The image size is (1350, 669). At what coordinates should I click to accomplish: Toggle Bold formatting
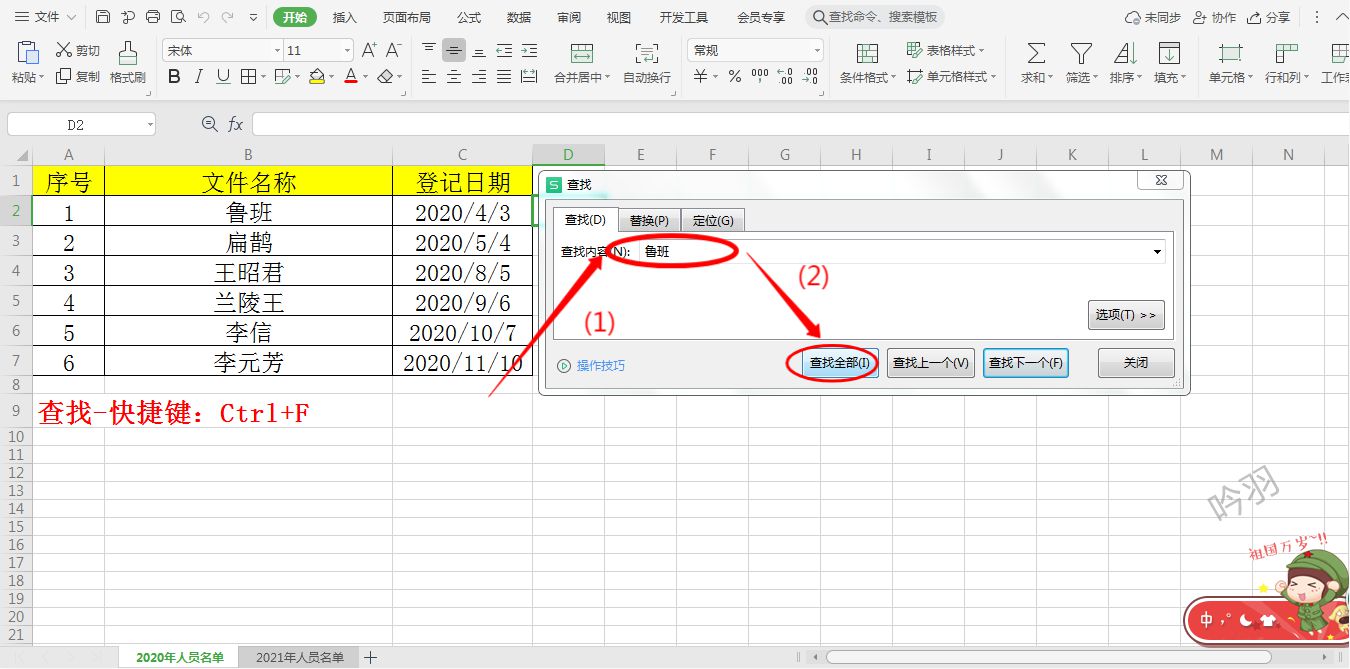click(x=175, y=76)
